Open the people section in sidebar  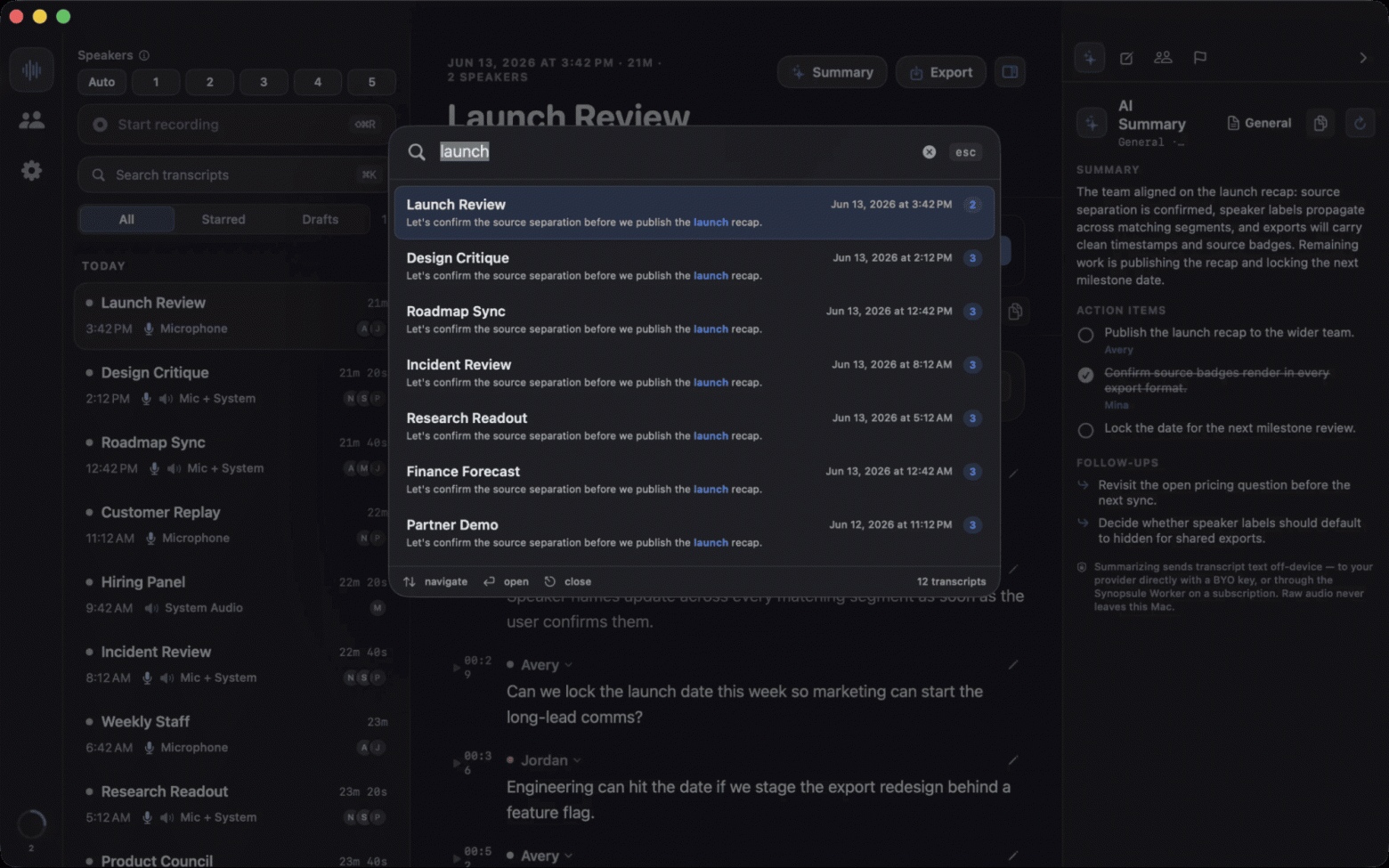32,120
